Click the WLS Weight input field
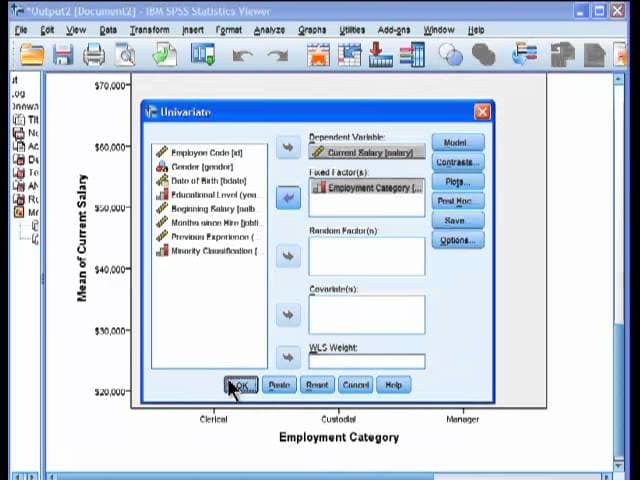Screen dimensions: 640x480 [367, 361]
